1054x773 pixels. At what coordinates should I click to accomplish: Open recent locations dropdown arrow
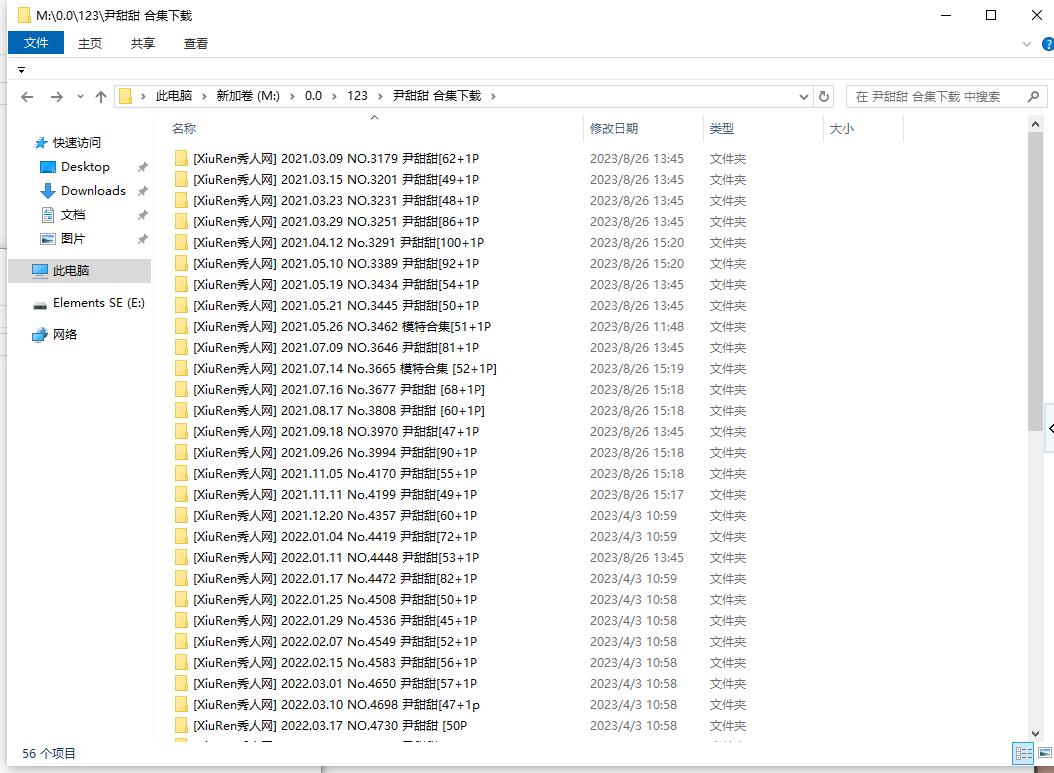(x=80, y=97)
